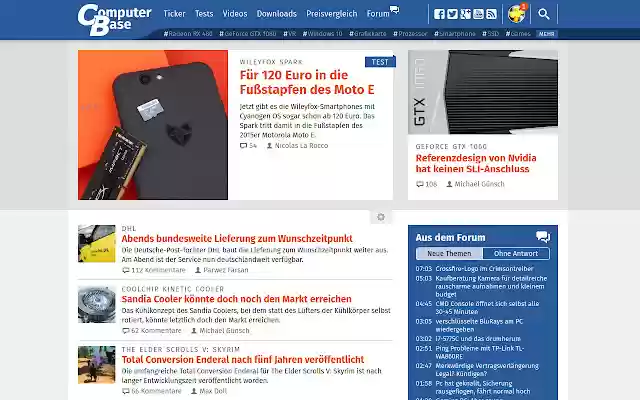The image size is (640, 400).
Task: Open author Michael Günsch on Sandia Cooler article
Action: pyautogui.click(x=220, y=331)
